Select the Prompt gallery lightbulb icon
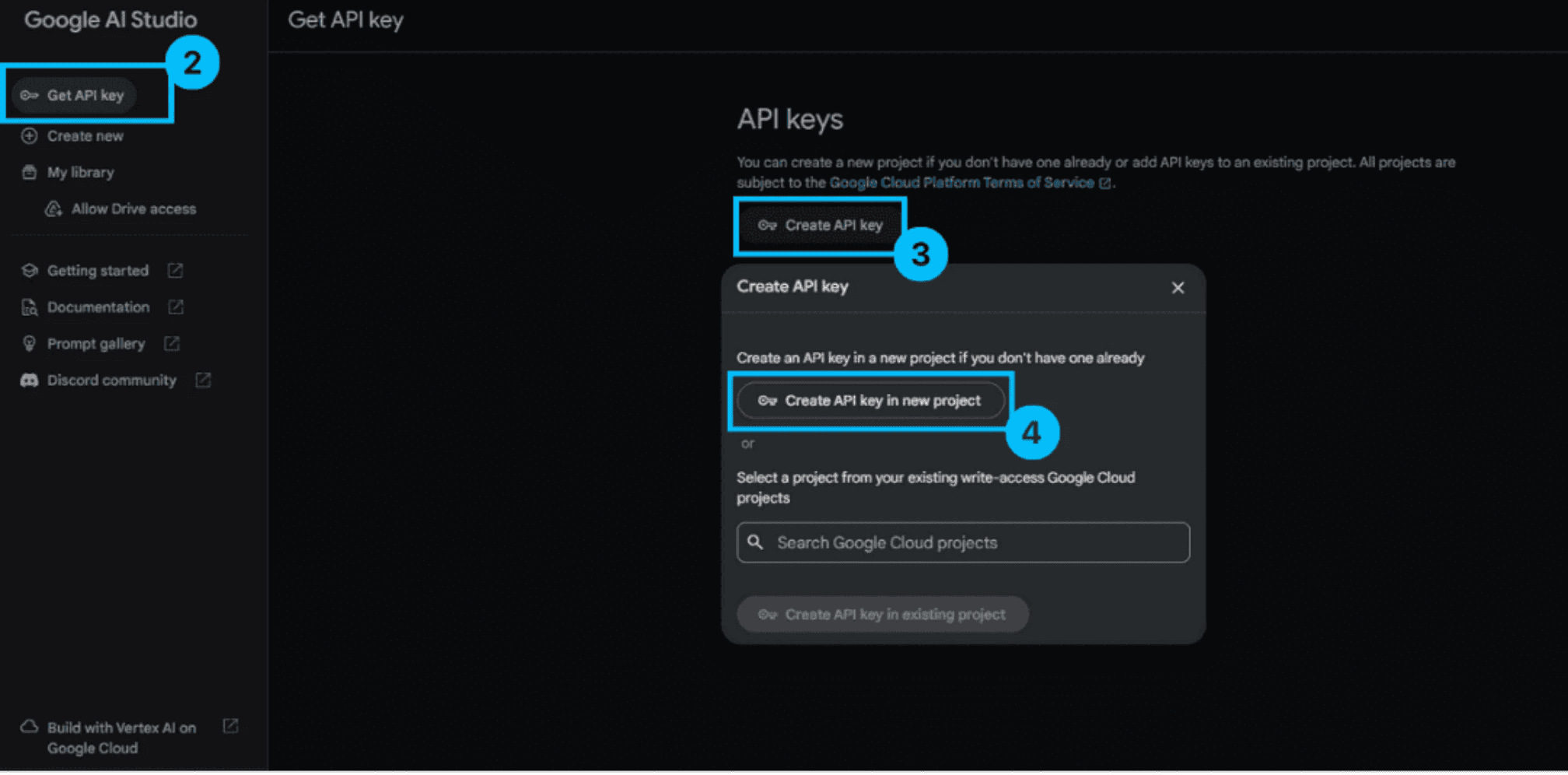This screenshot has height=775, width=1568. [x=29, y=343]
